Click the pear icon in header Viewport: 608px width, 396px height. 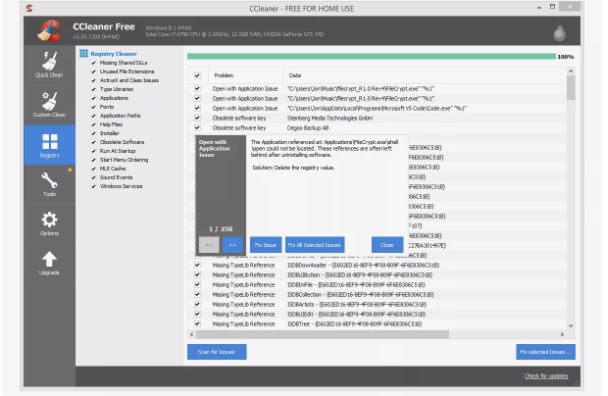click(559, 32)
